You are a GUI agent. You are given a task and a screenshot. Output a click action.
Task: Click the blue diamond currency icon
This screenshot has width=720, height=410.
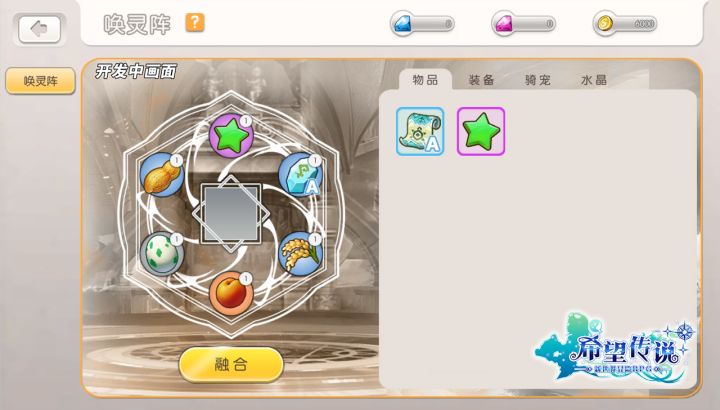point(403,24)
